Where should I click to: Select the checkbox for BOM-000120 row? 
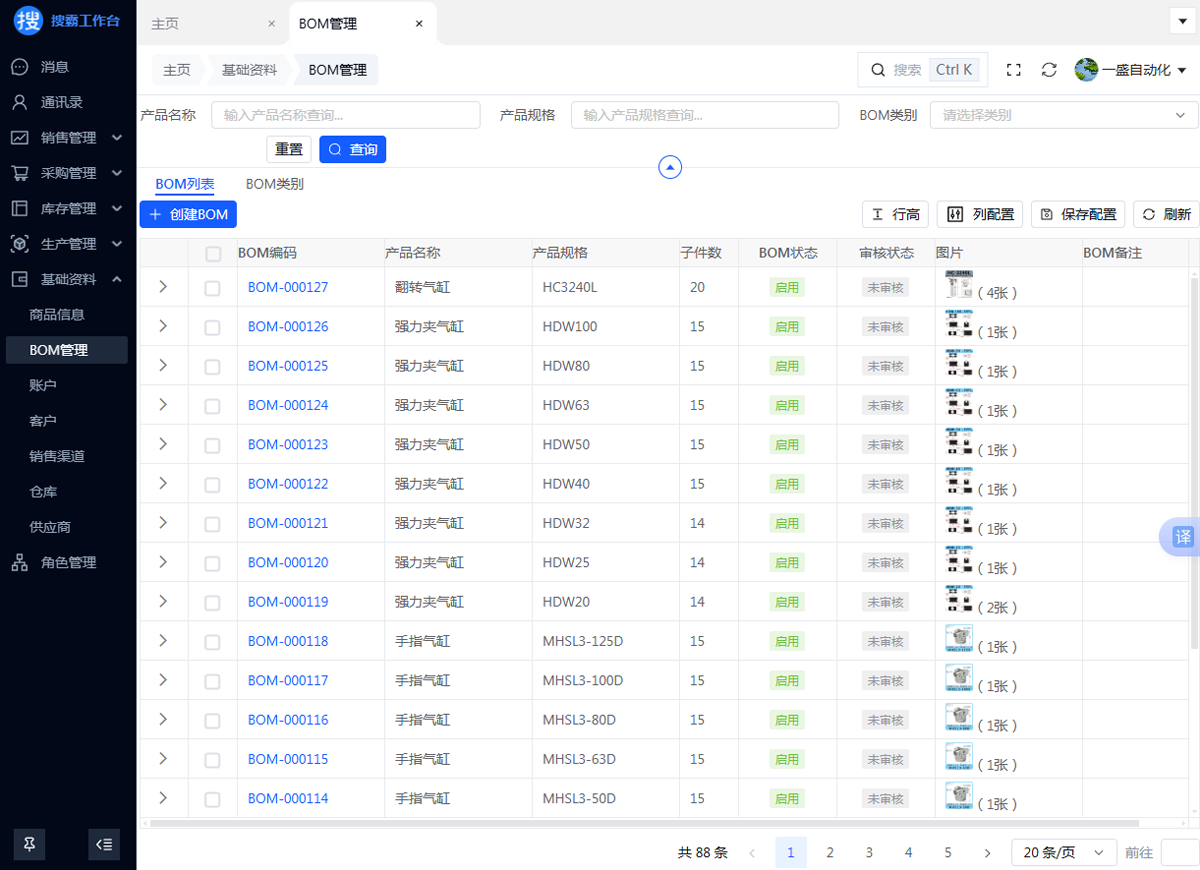pyautogui.click(x=212, y=563)
